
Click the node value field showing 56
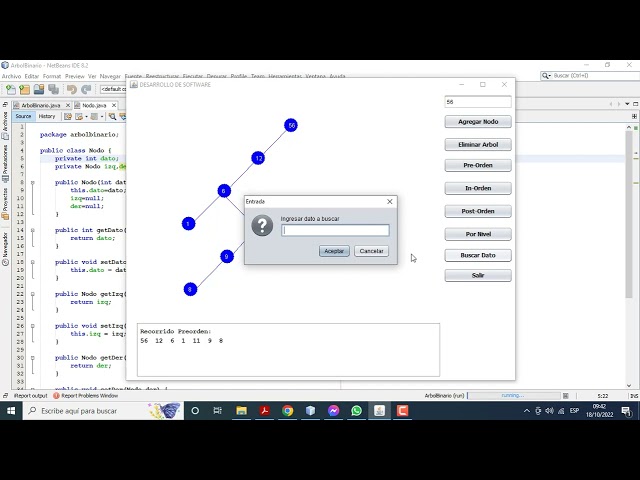point(478,102)
